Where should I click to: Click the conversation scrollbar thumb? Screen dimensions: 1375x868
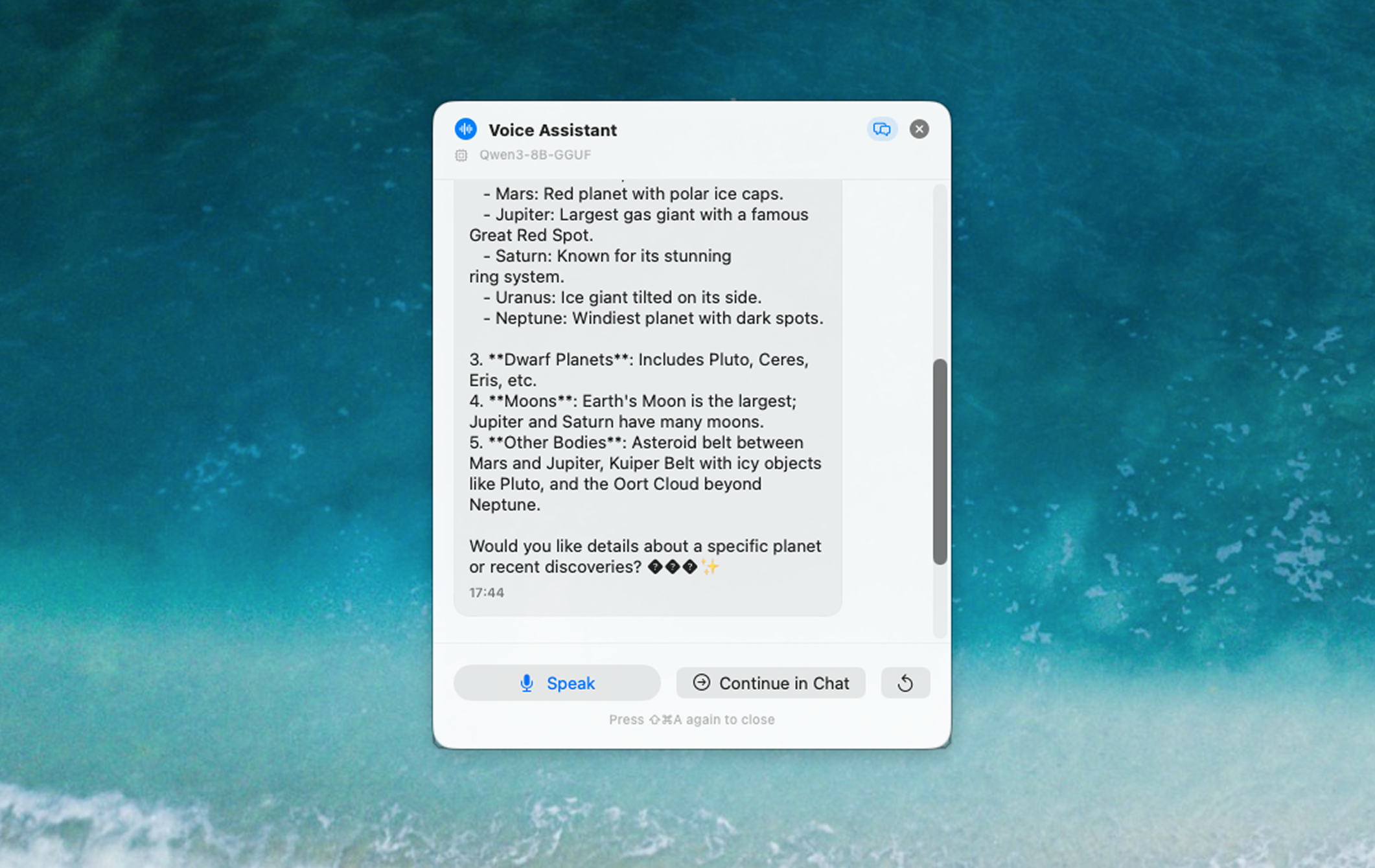tap(940, 461)
